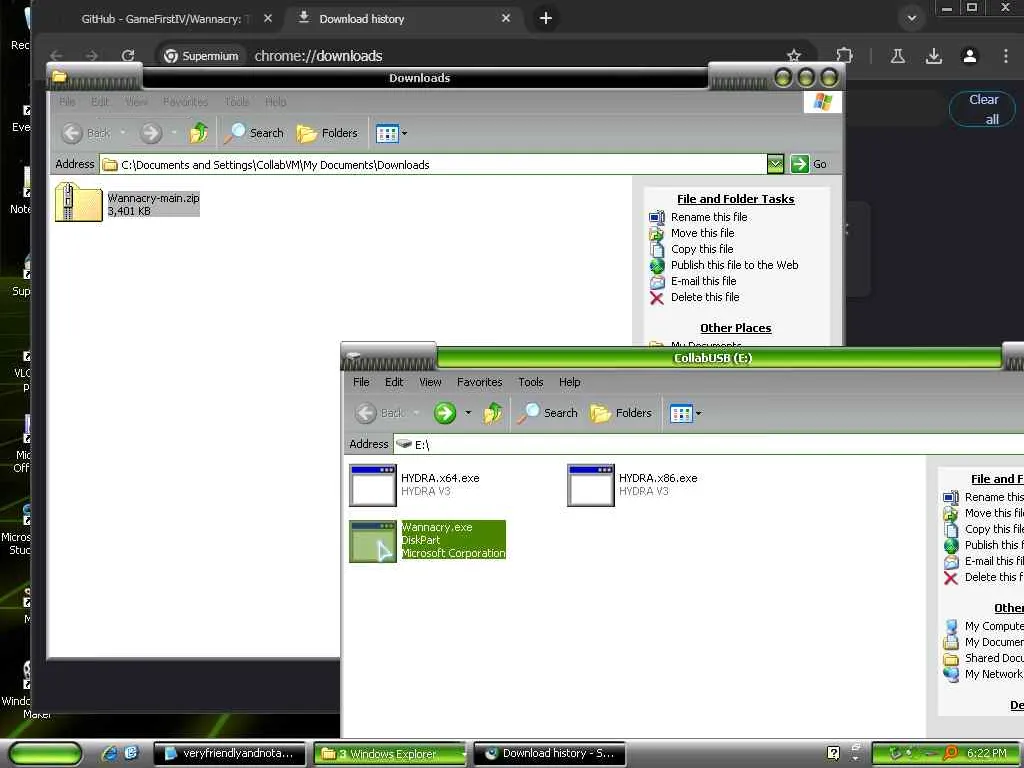Image resolution: width=1024 pixels, height=768 pixels.
Task: Select Wannacry-main.zip file name text
Action: (153, 198)
